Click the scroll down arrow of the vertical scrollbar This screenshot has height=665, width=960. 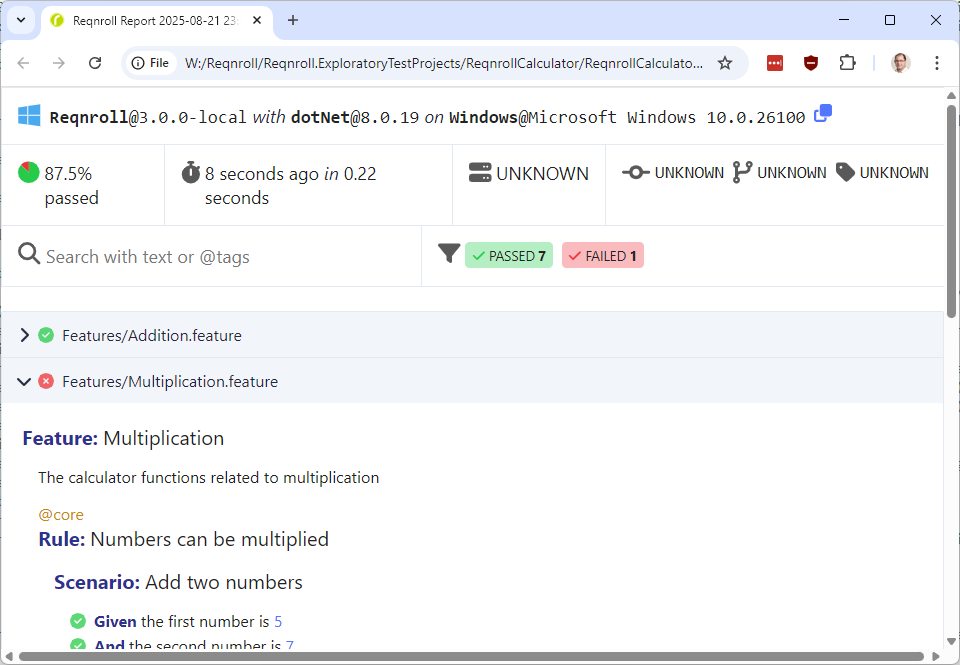(x=951, y=642)
